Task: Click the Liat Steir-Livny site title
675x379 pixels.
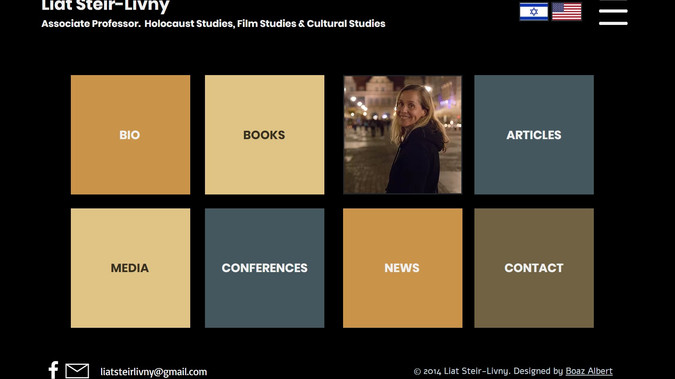Action: (105, 6)
